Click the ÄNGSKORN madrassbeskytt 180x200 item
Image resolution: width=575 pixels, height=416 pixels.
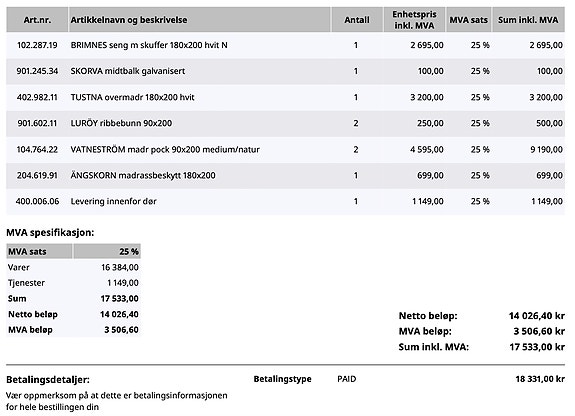[x=143, y=175]
